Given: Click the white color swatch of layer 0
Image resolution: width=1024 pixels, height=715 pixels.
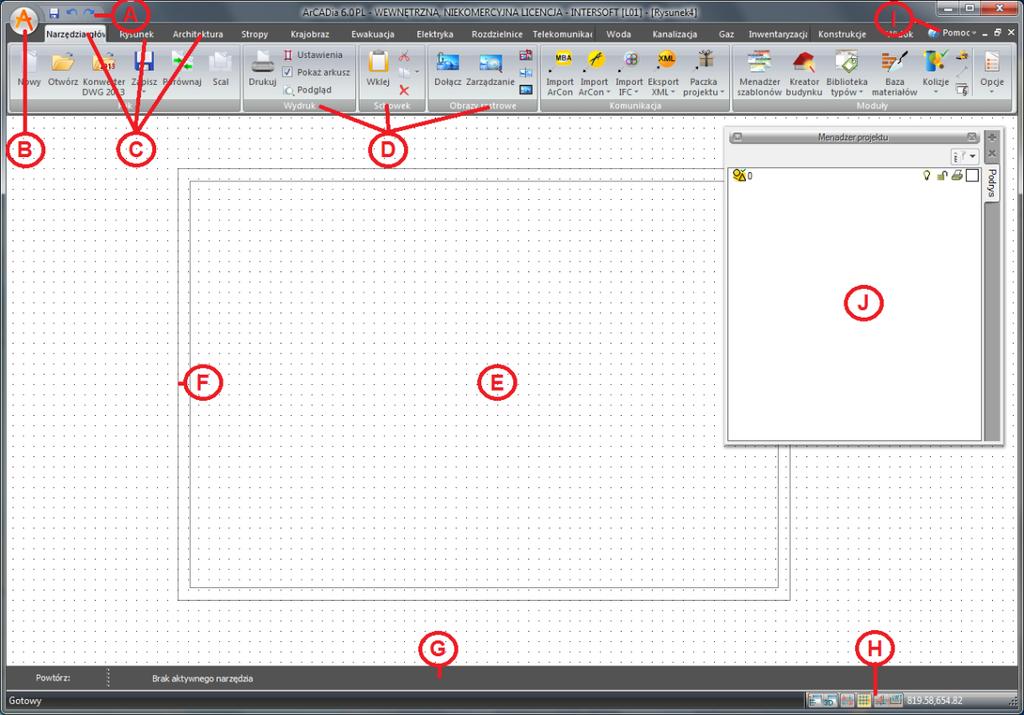Looking at the screenshot, I should 972,175.
